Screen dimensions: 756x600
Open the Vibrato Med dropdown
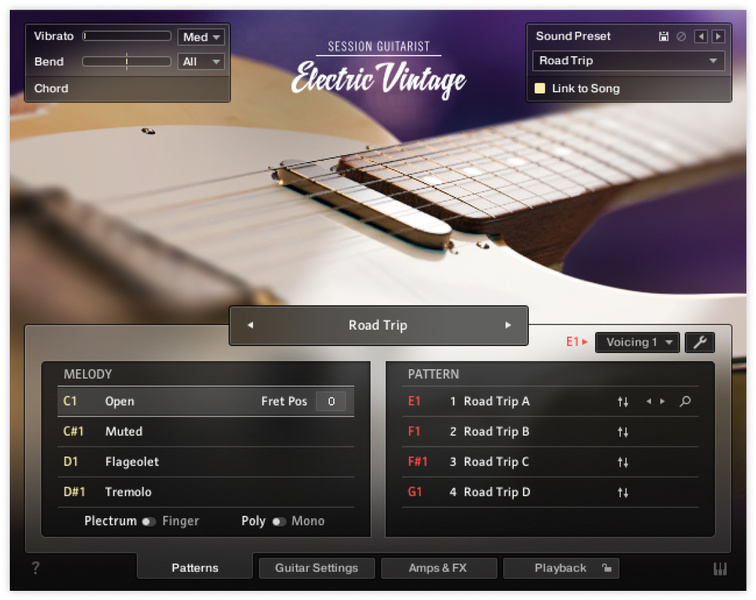pos(201,37)
